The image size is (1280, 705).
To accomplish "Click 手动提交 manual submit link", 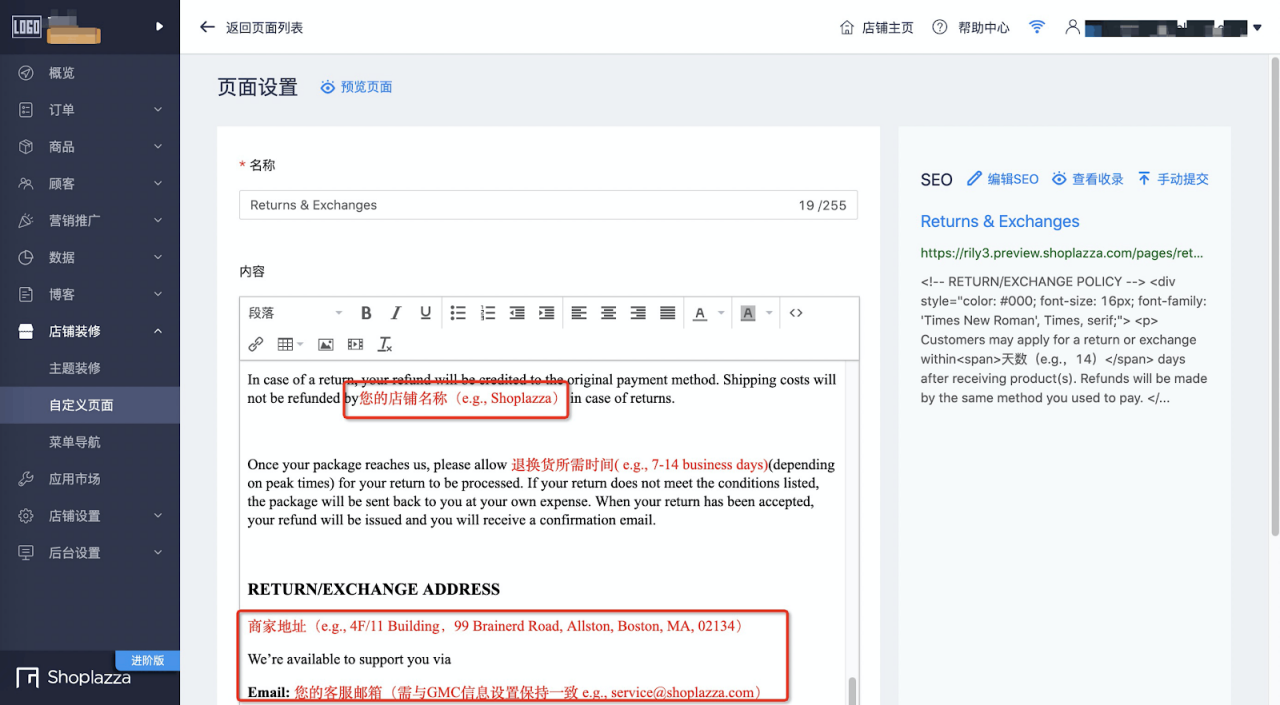I will (1173, 179).
